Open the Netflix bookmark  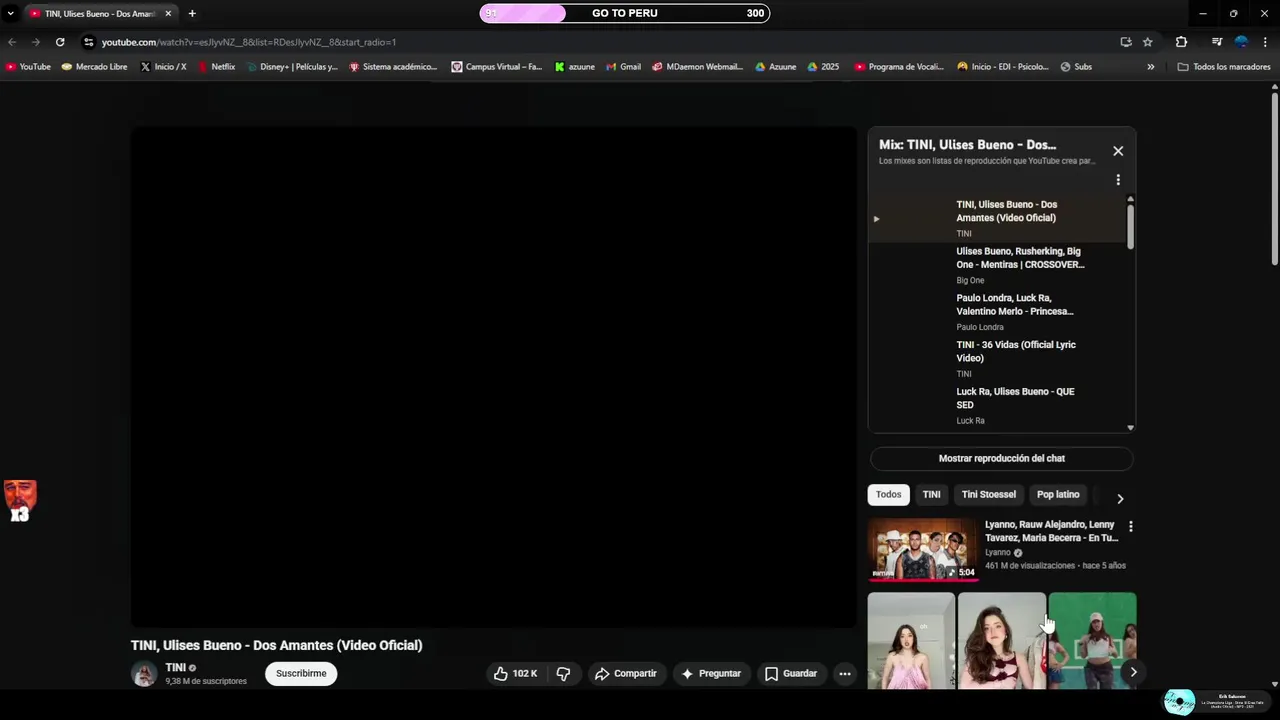(216, 67)
